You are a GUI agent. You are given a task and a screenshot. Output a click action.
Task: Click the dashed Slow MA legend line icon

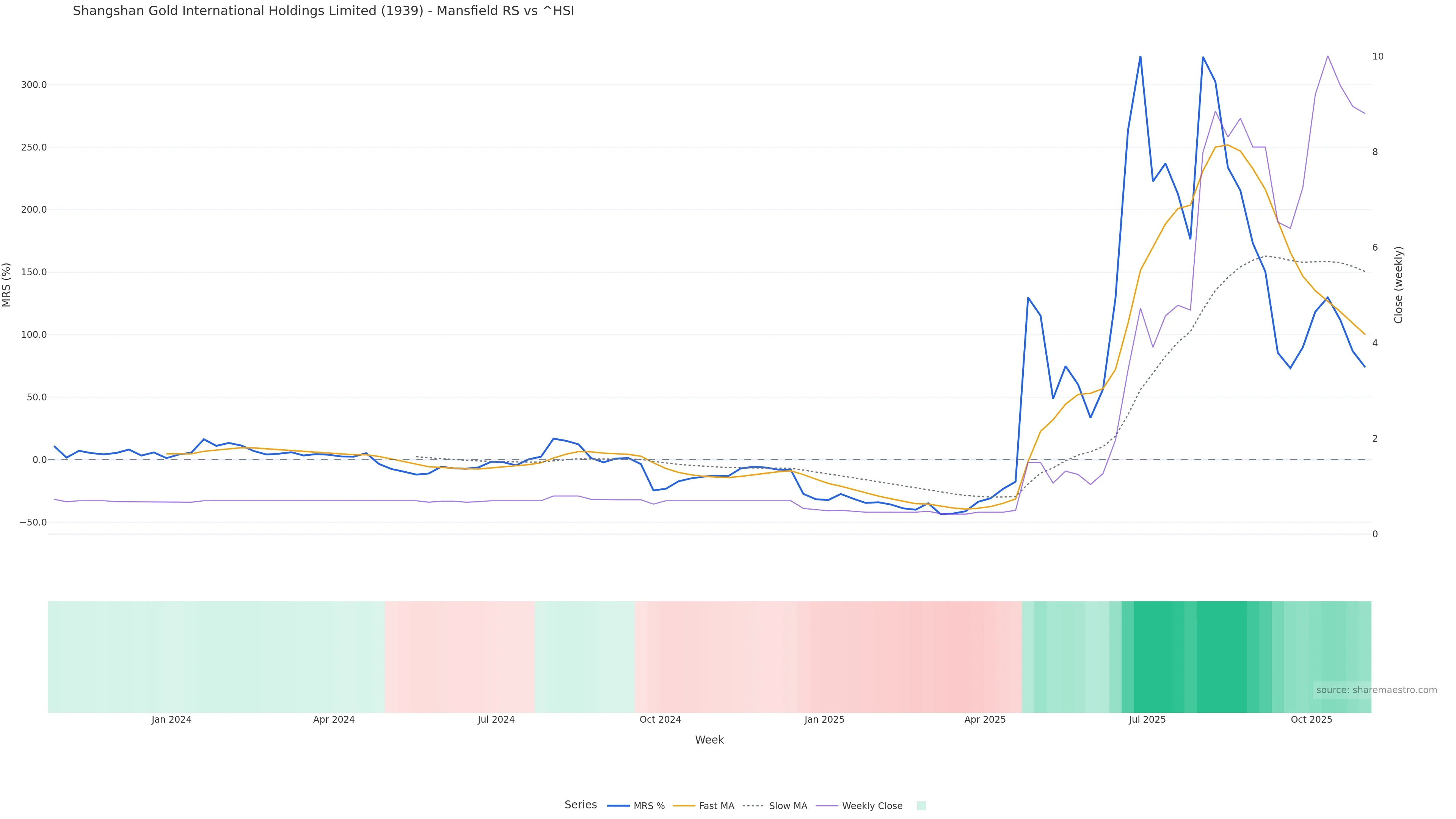click(753, 806)
